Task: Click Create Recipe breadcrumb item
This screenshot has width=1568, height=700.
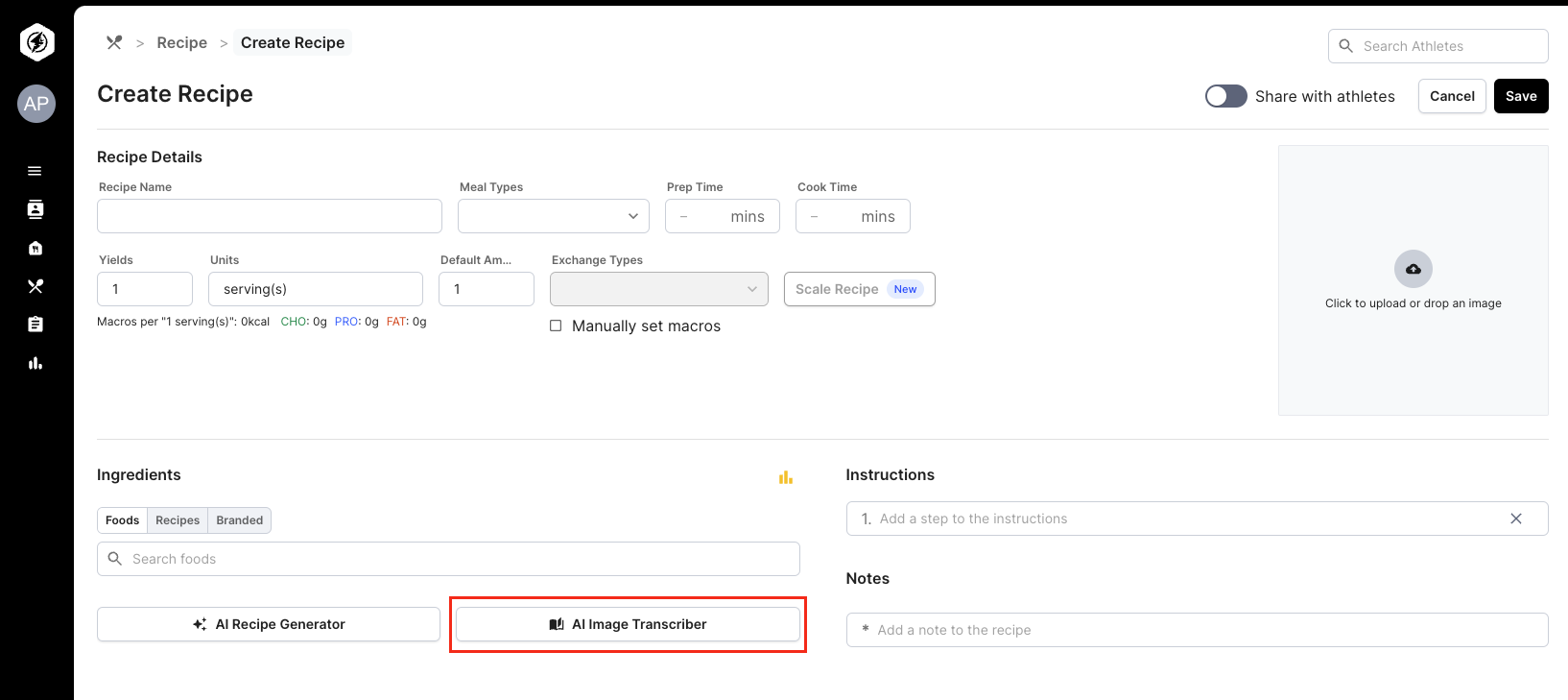Action: [x=293, y=42]
